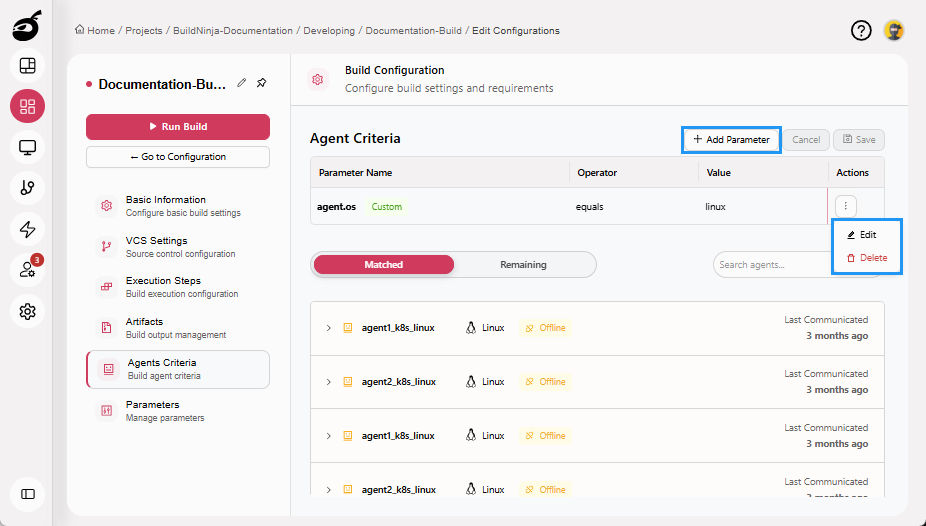926x526 pixels.
Task: Click the VCS Settings branch icon
Action: tap(106, 246)
